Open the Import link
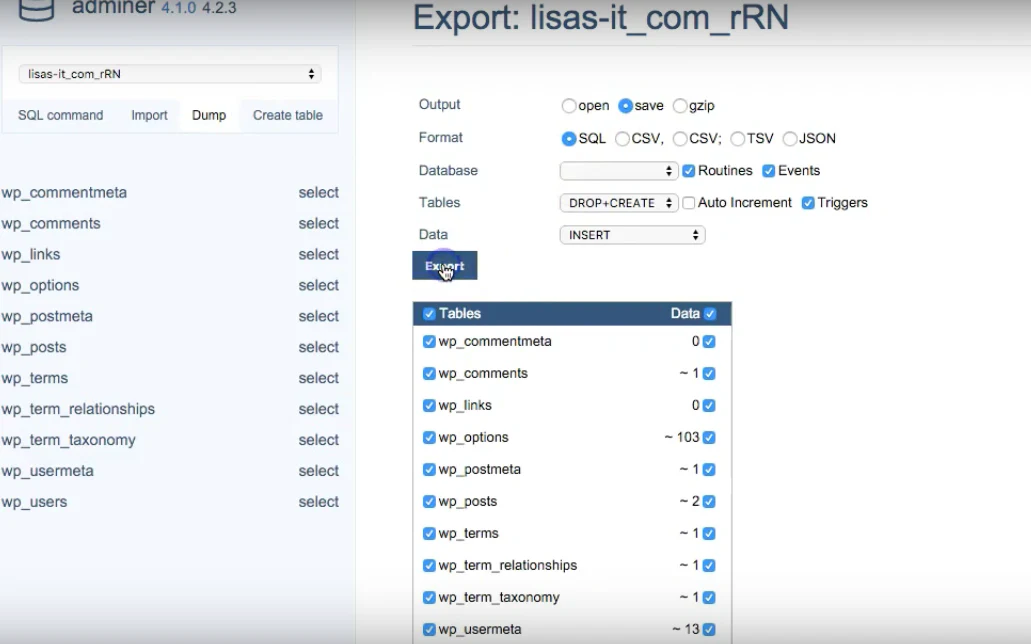1031x644 pixels. [149, 115]
